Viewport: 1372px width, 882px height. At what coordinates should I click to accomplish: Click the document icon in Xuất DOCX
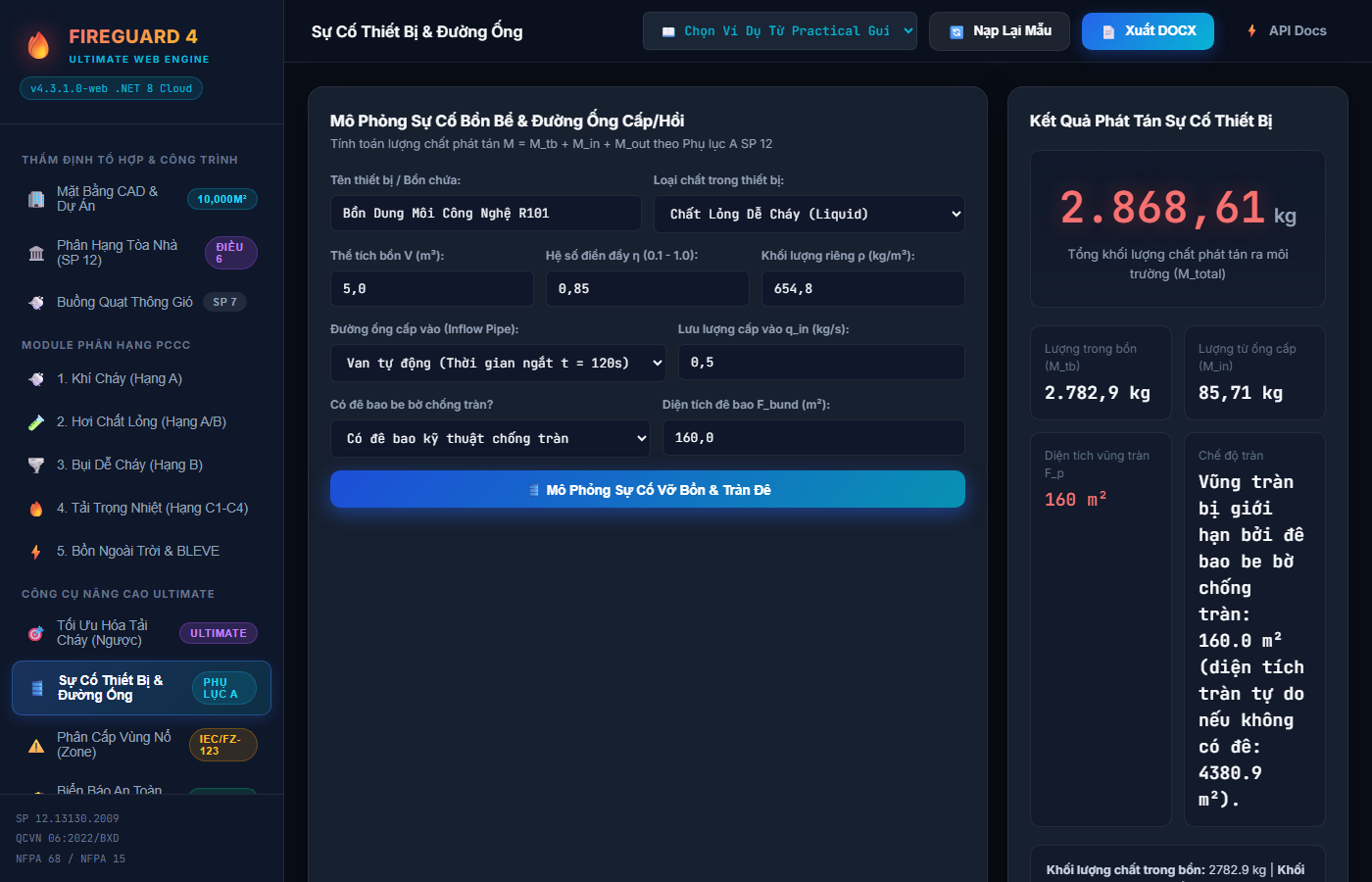click(x=1108, y=31)
